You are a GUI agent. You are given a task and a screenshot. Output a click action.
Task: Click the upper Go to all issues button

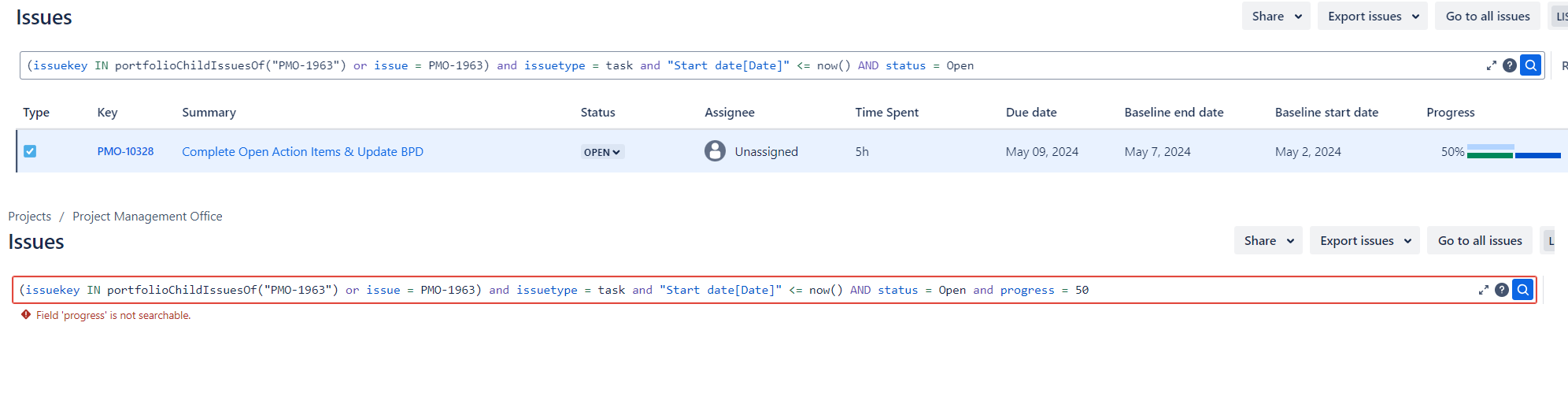[1488, 16]
